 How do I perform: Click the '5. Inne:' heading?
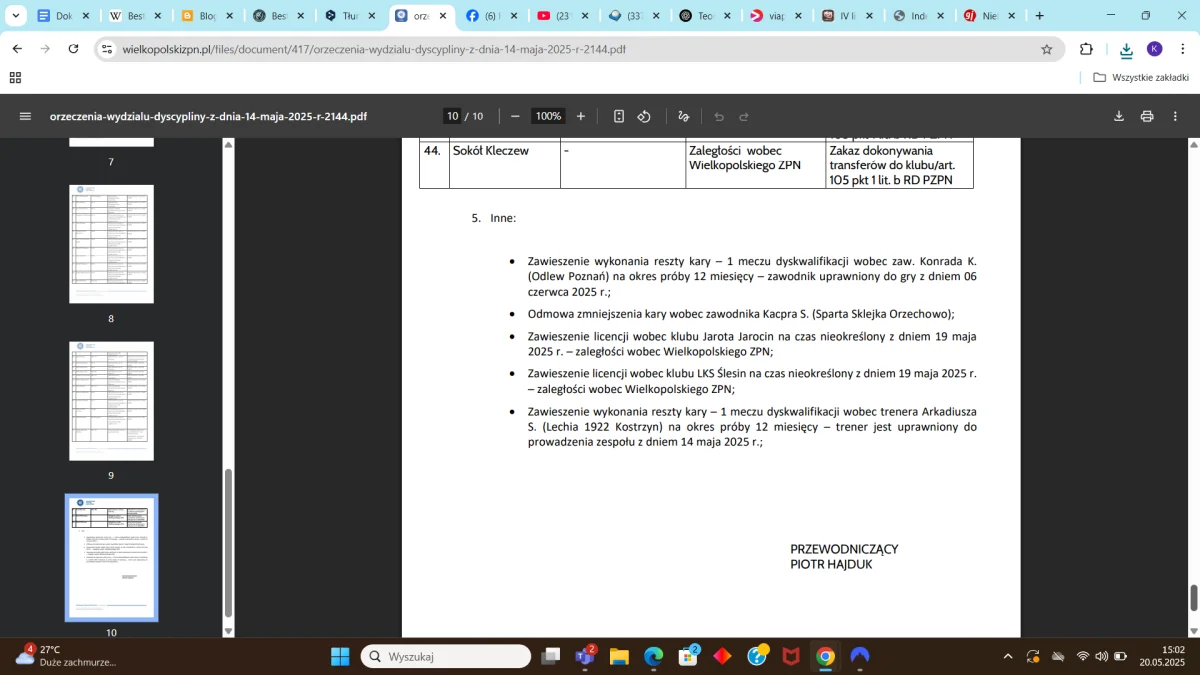coord(494,218)
